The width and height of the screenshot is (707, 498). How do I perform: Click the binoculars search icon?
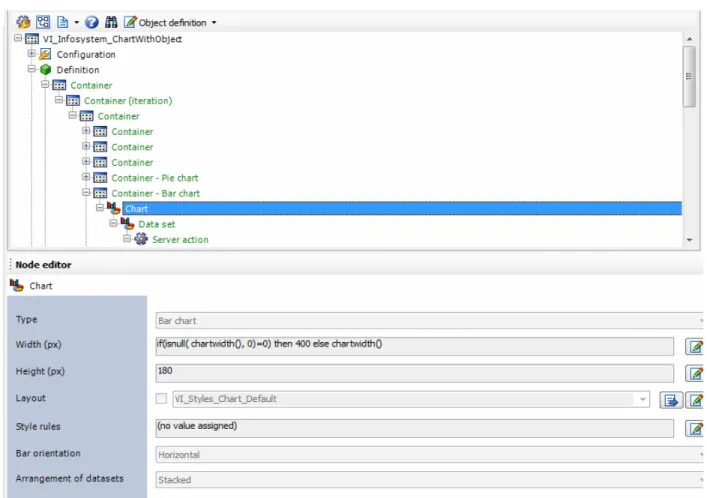tap(111, 22)
